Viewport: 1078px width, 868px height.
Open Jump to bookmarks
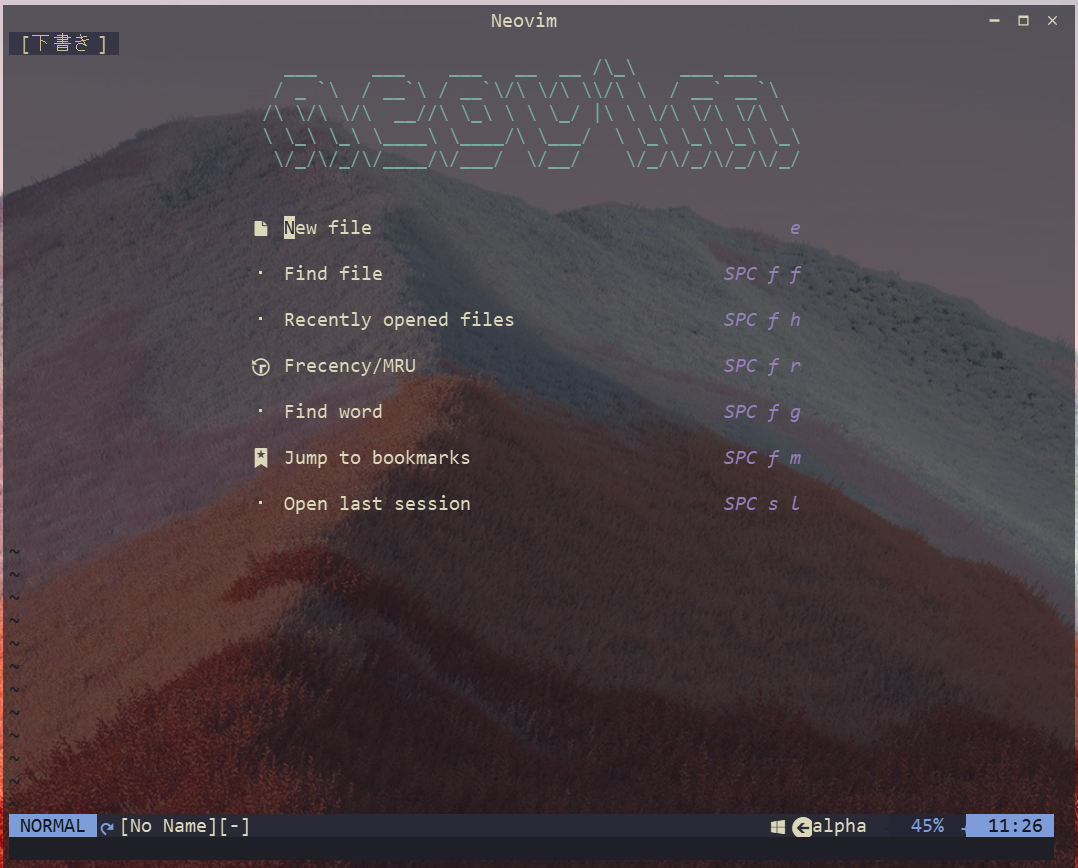(x=377, y=458)
